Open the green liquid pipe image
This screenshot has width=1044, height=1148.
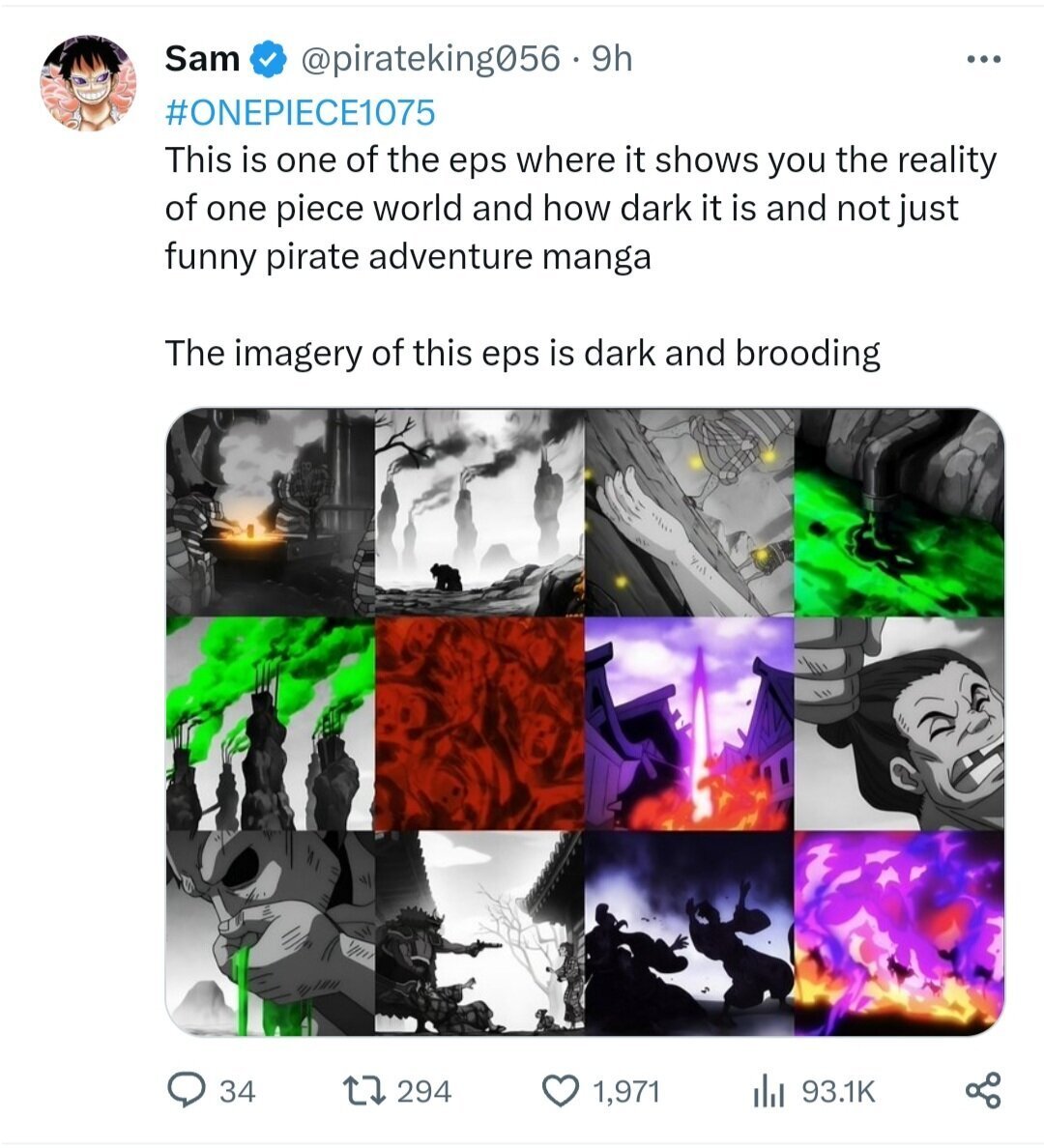point(899,512)
